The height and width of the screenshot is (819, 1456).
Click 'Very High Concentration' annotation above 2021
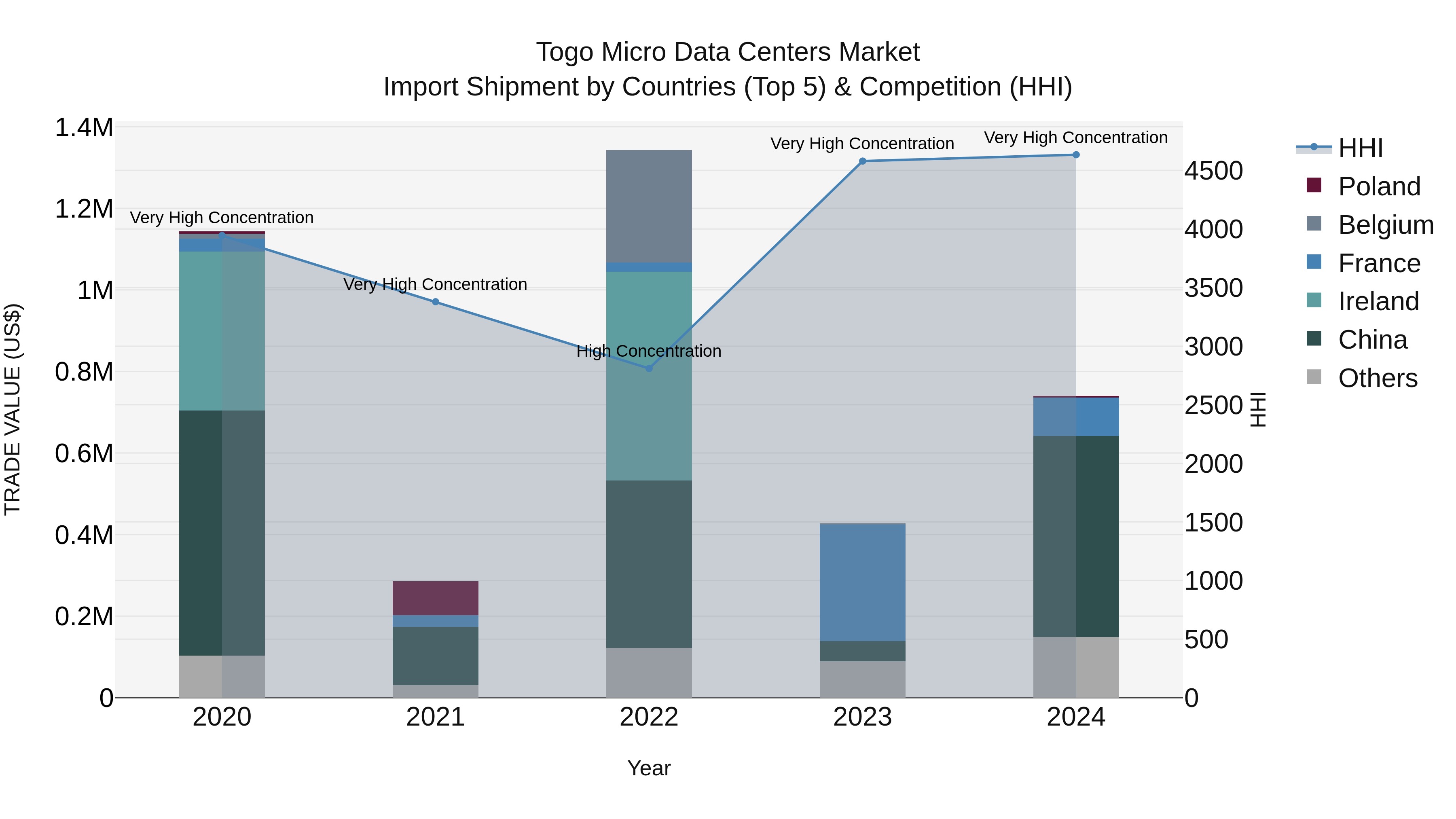click(x=435, y=284)
